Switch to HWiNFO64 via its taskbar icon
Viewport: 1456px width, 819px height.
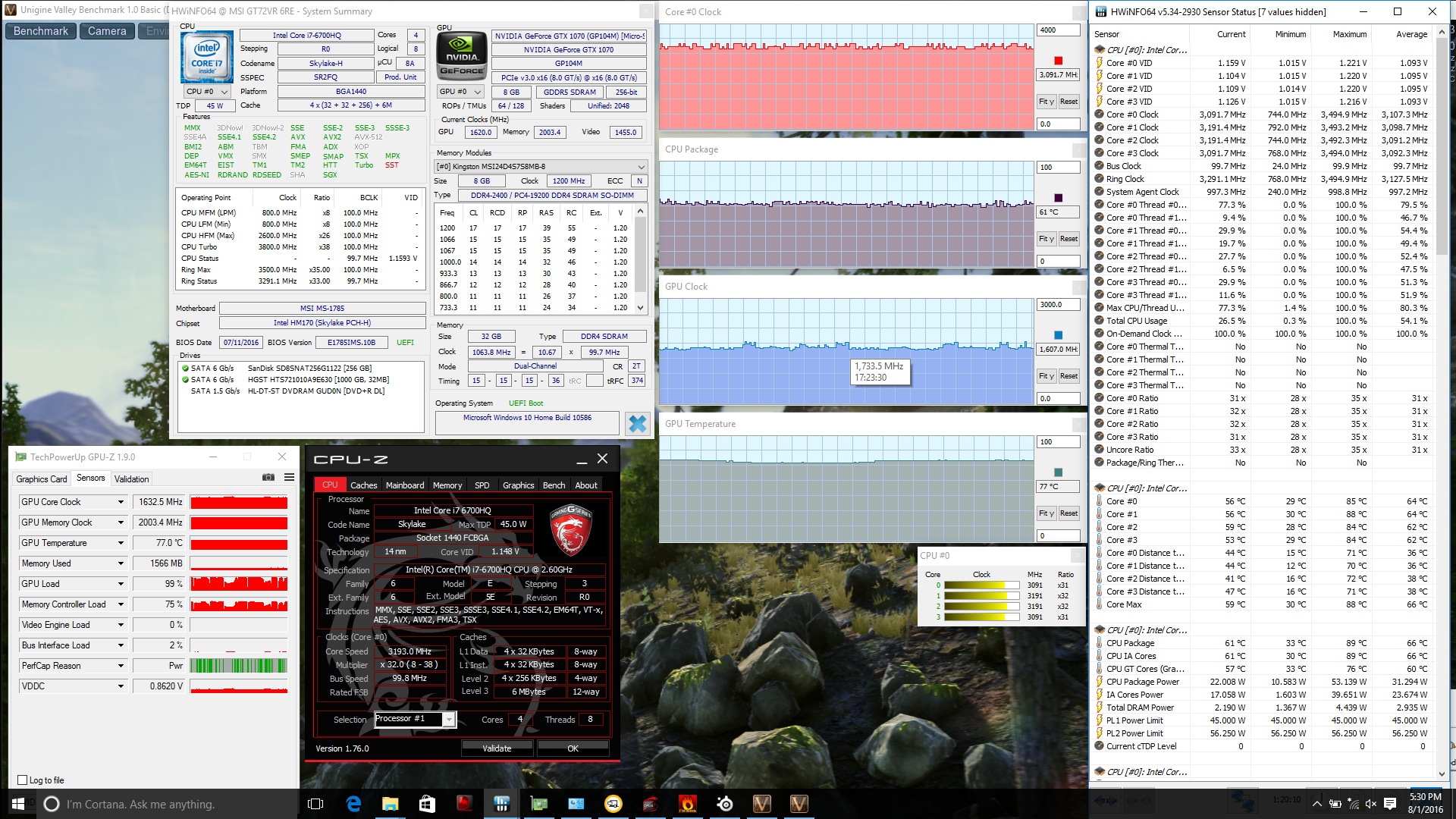[x=501, y=804]
